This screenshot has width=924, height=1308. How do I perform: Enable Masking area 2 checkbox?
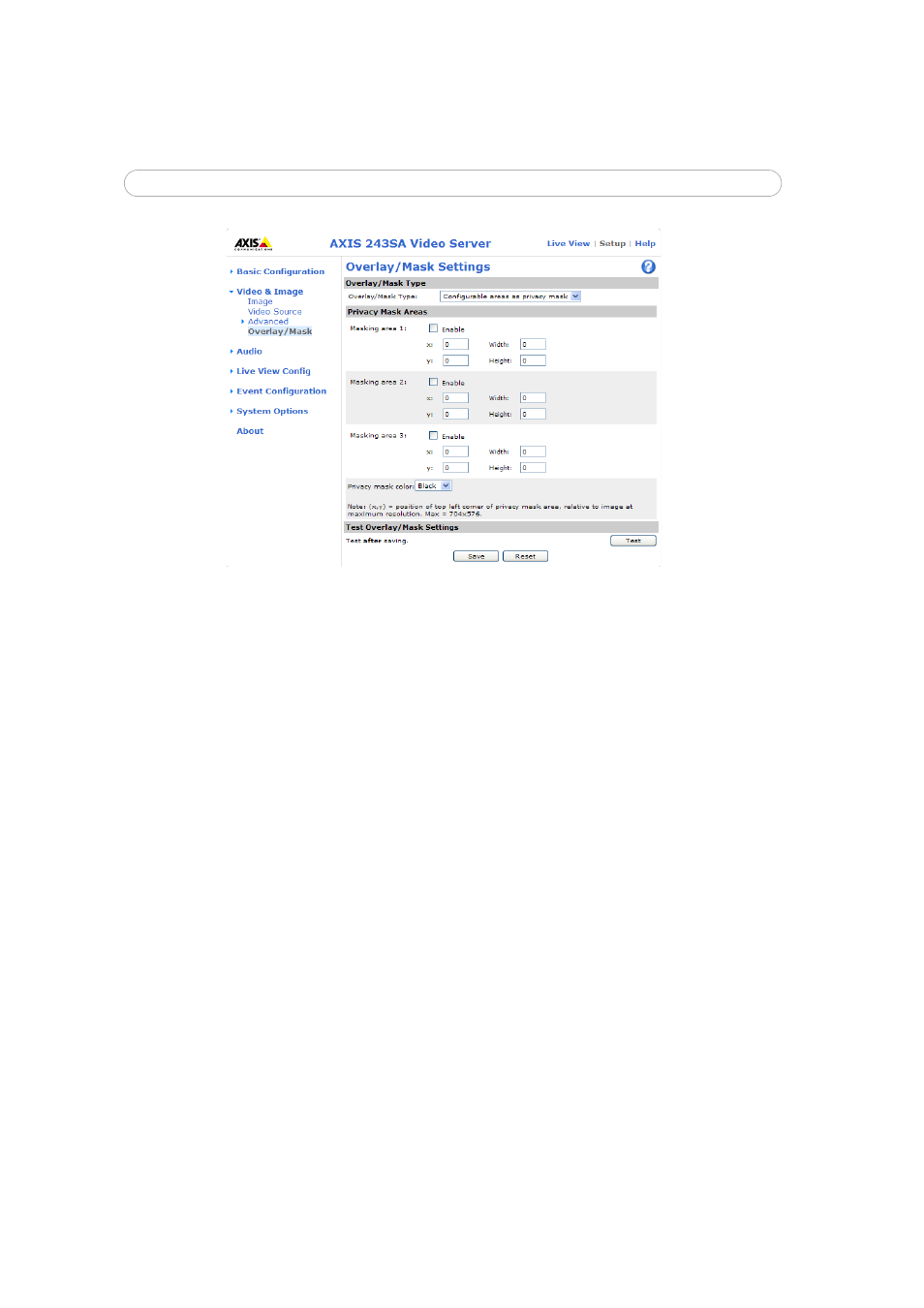433,382
